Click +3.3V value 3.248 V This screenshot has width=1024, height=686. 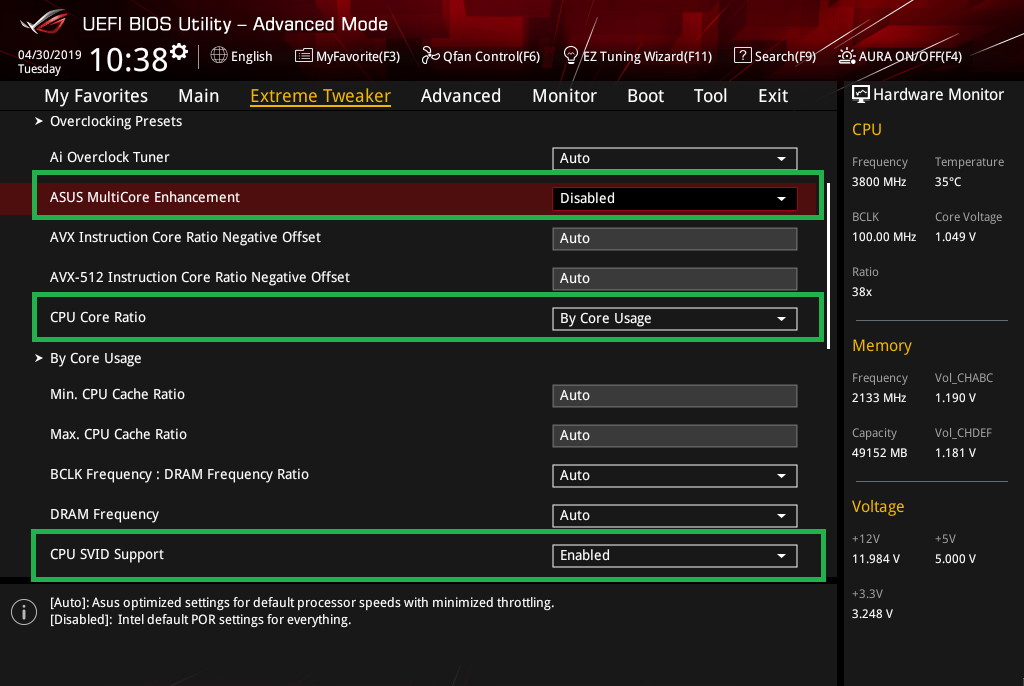click(872, 613)
